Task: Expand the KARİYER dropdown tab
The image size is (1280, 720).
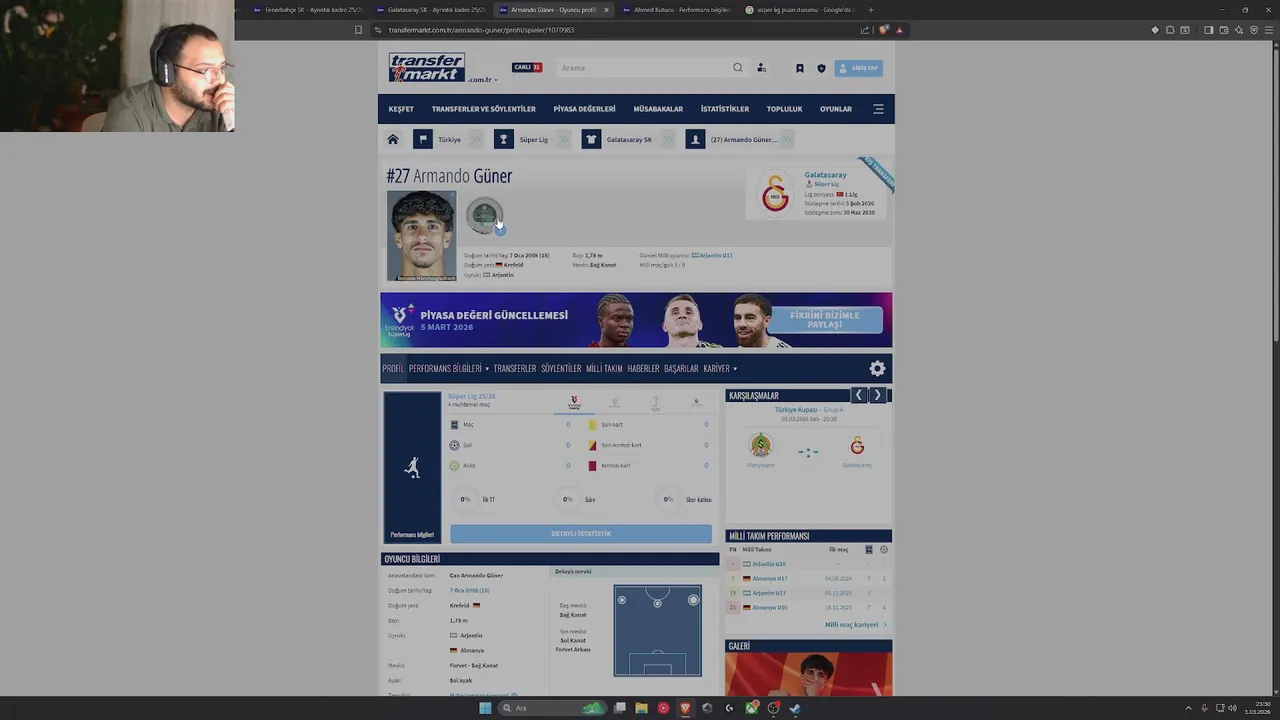Action: point(720,368)
